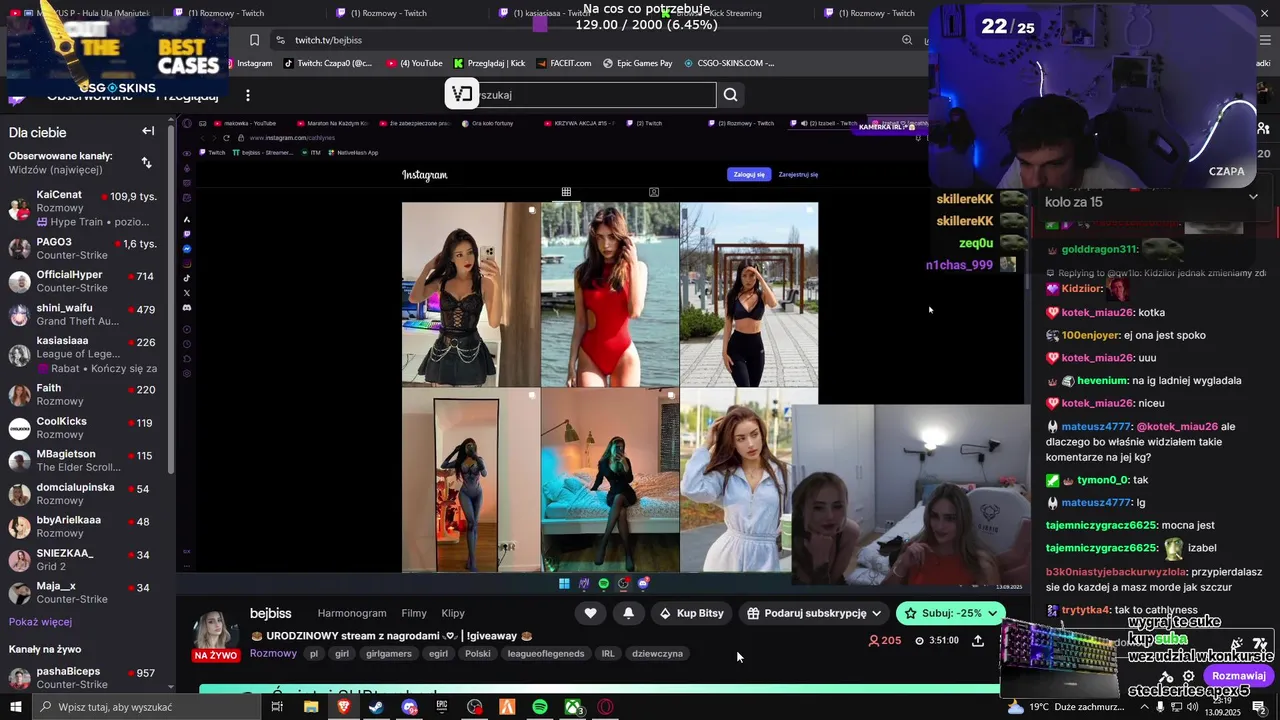Change followed channels sort order icon

(x=147, y=163)
